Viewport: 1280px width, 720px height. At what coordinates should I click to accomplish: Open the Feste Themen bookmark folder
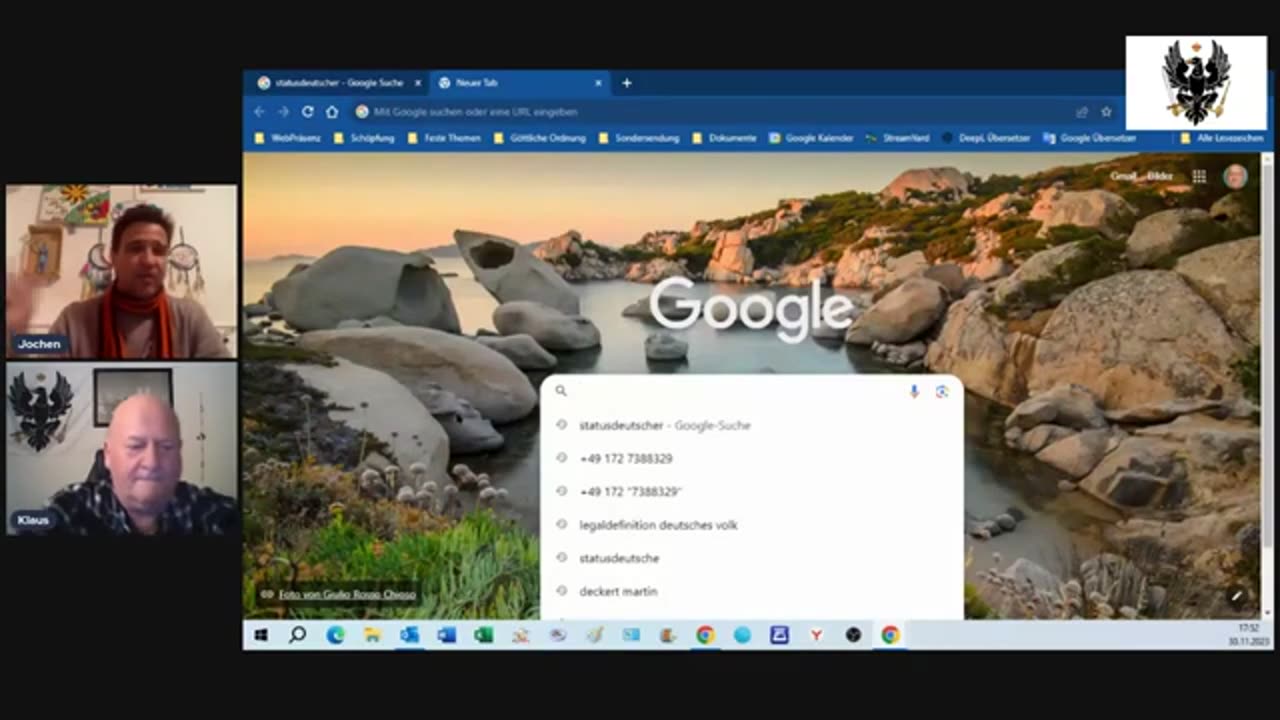[444, 138]
